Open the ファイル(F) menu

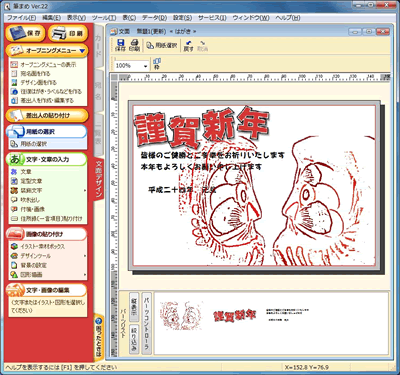coord(22,18)
